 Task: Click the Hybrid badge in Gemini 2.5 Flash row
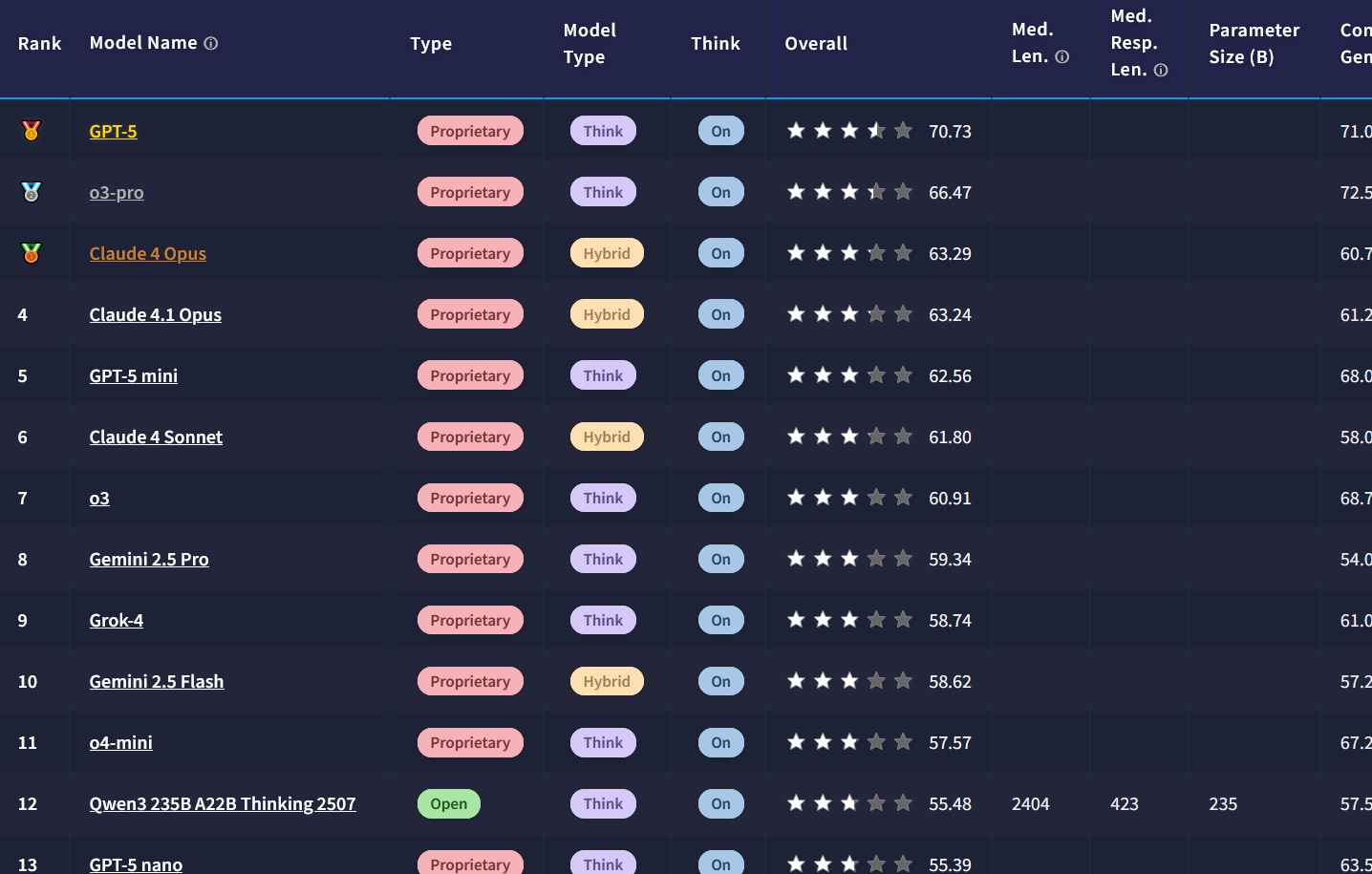pyautogui.click(x=607, y=681)
